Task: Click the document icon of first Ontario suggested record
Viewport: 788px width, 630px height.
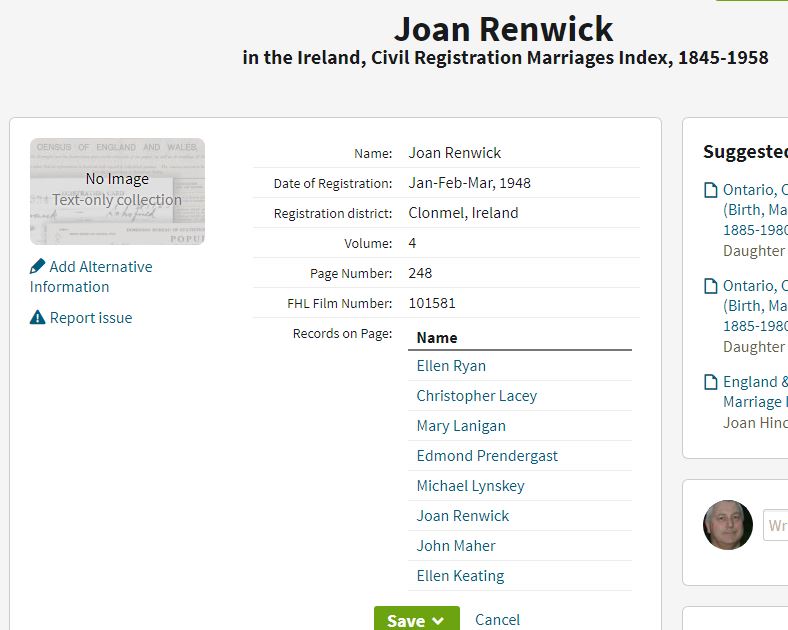Action: (x=711, y=190)
